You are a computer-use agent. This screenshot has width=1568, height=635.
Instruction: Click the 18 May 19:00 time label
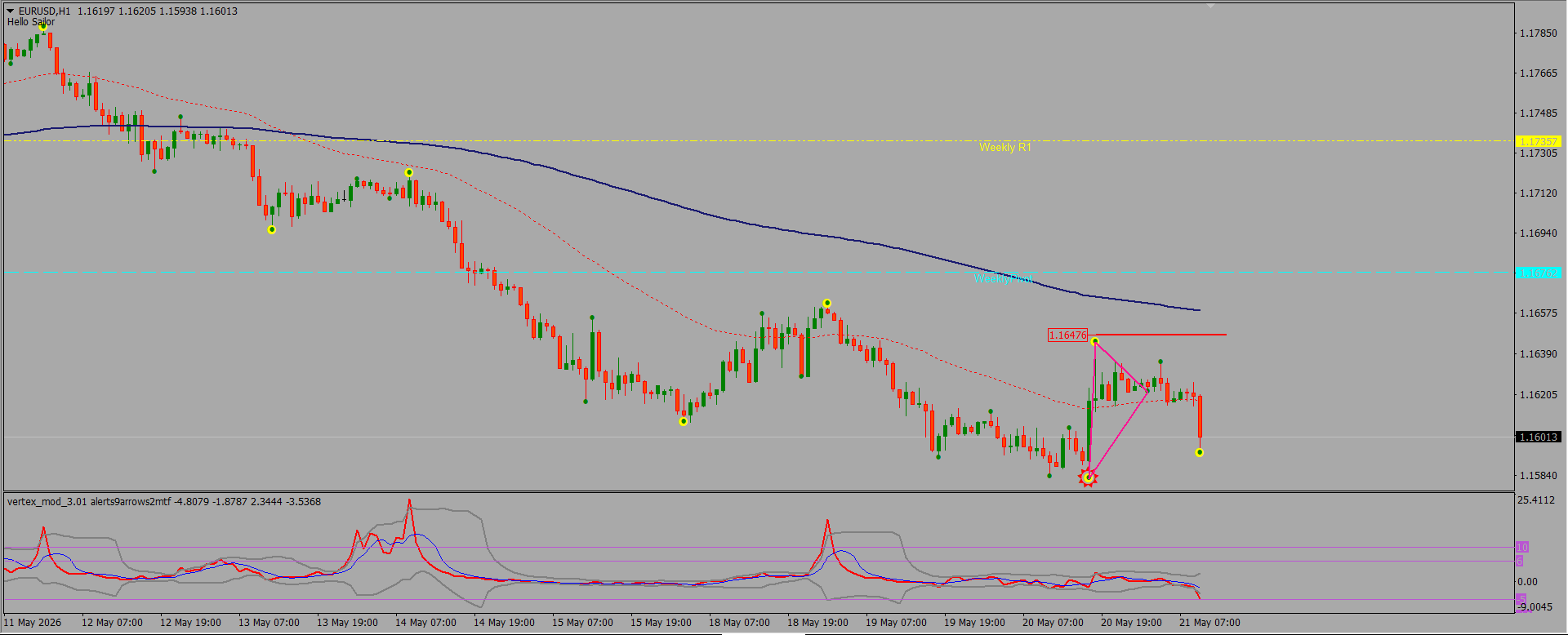[817, 622]
